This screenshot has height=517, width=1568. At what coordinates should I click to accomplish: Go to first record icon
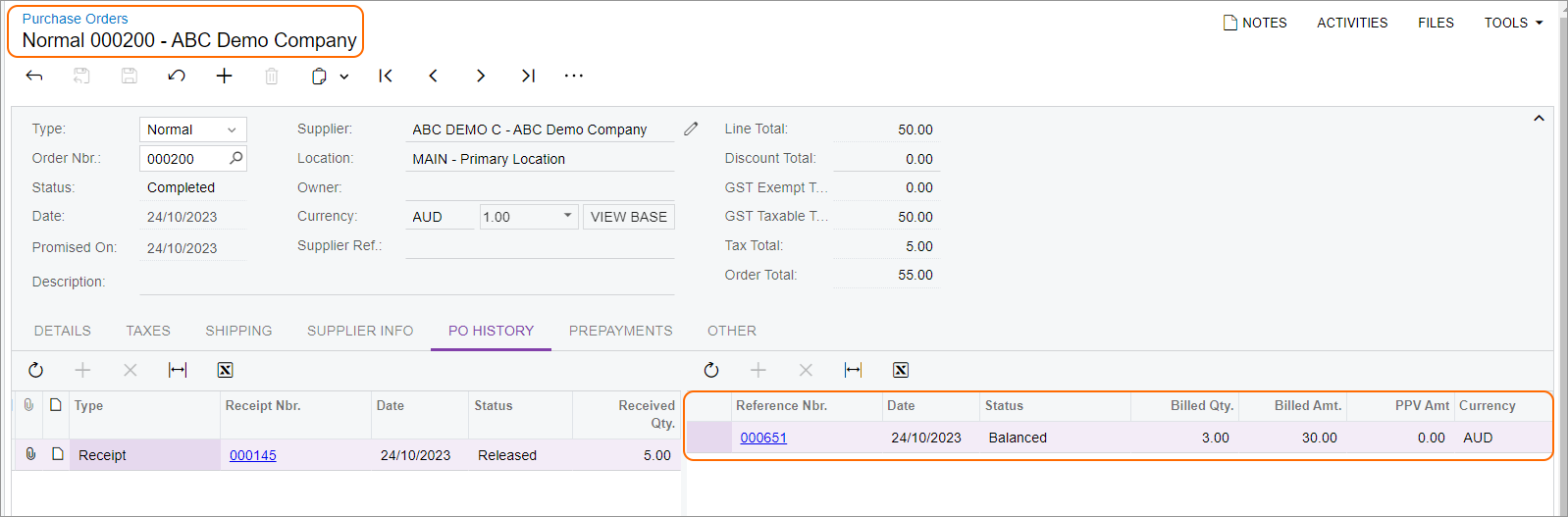(386, 76)
